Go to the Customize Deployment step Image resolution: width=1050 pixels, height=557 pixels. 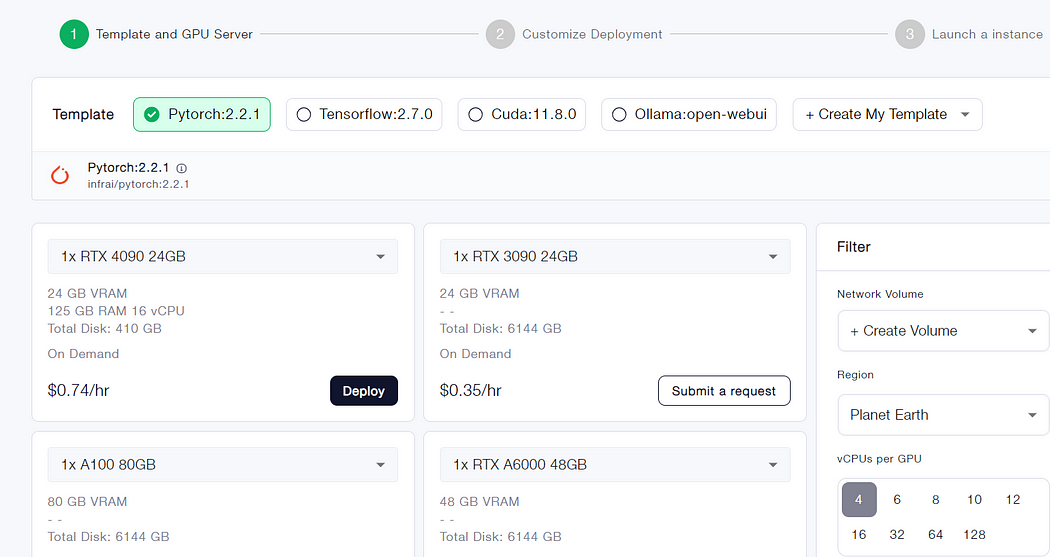(x=592, y=34)
